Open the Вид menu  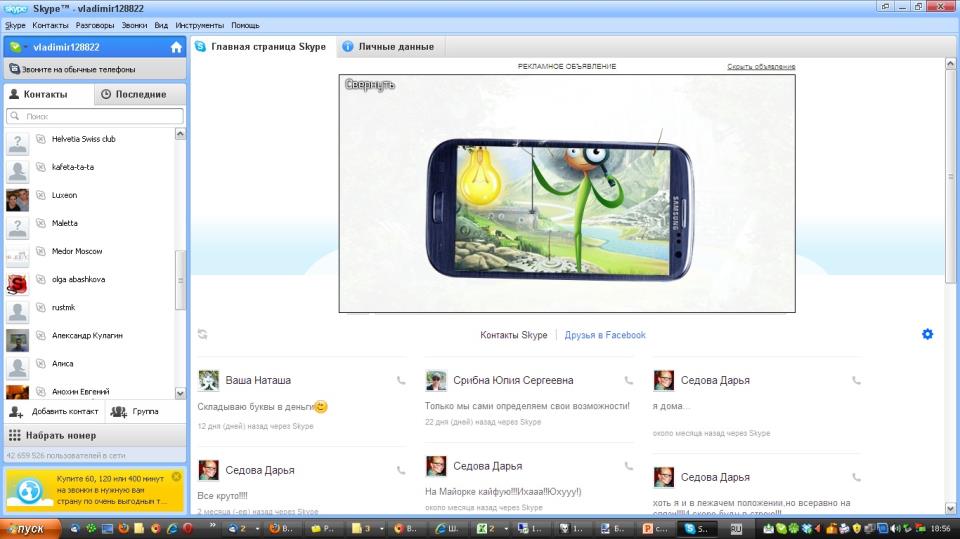click(161, 25)
